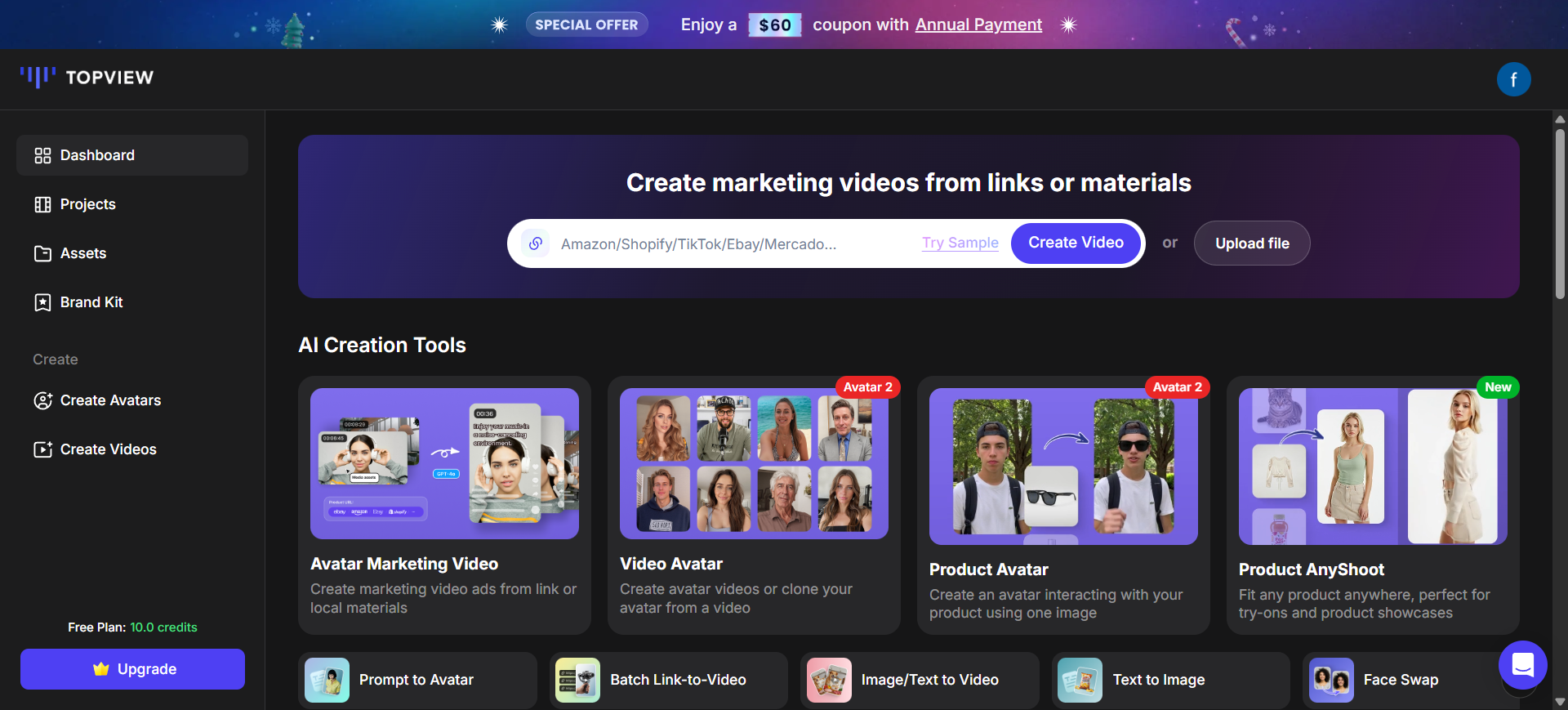The image size is (1568, 710).
Task: Click the Projects film icon
Action: (x=42, y=204)
